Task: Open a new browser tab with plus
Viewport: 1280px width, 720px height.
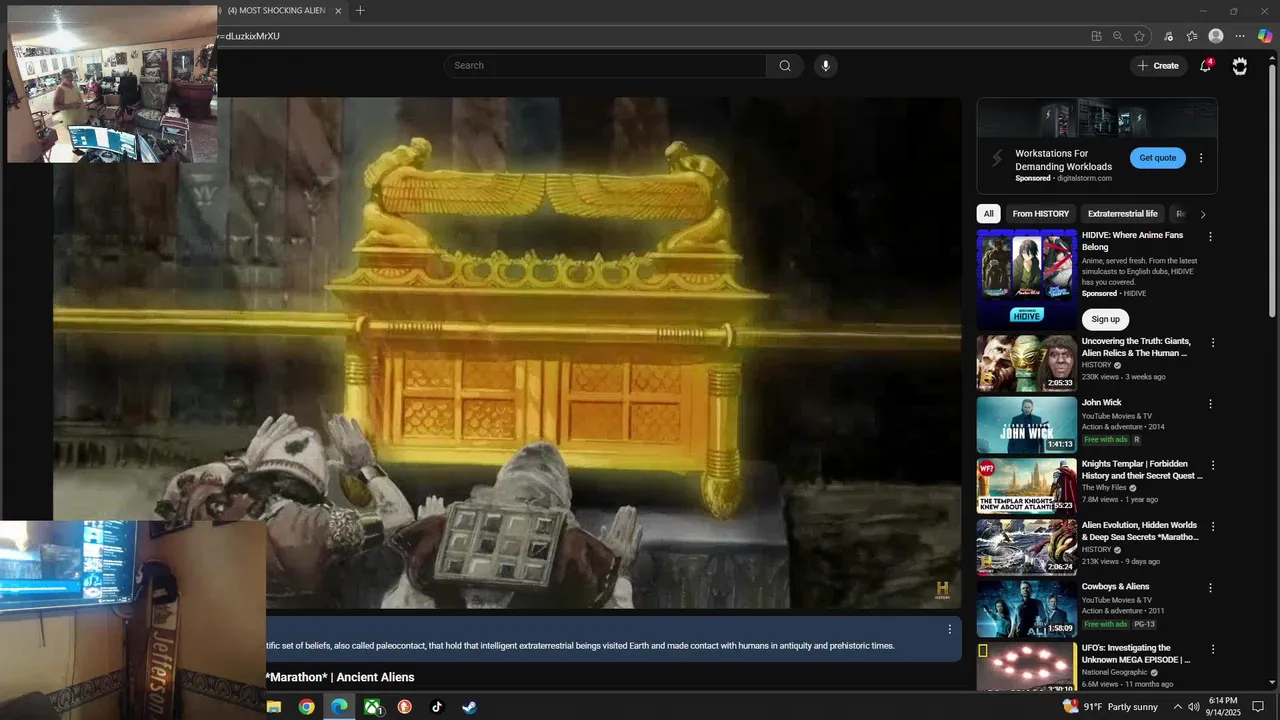Action: [360, 11]
